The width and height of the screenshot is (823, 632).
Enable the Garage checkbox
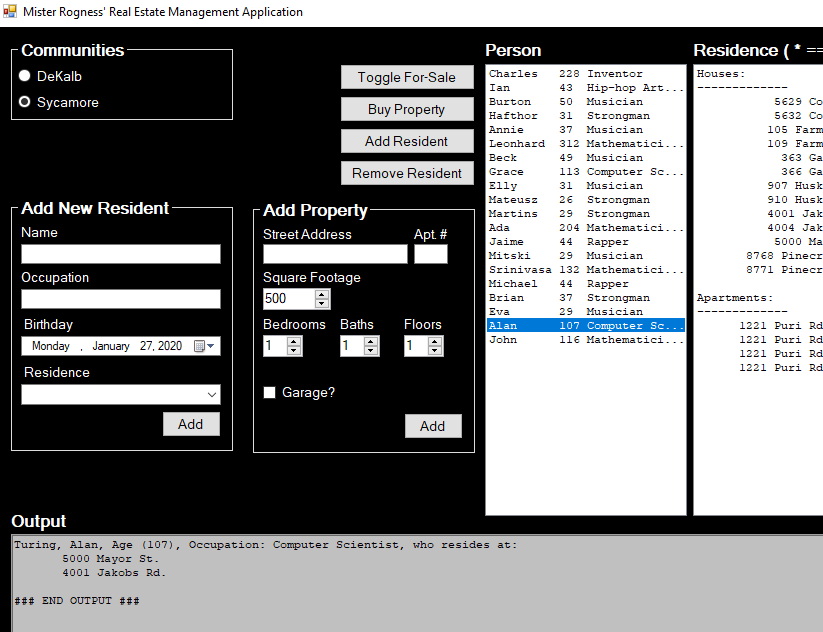click(269, 393)
